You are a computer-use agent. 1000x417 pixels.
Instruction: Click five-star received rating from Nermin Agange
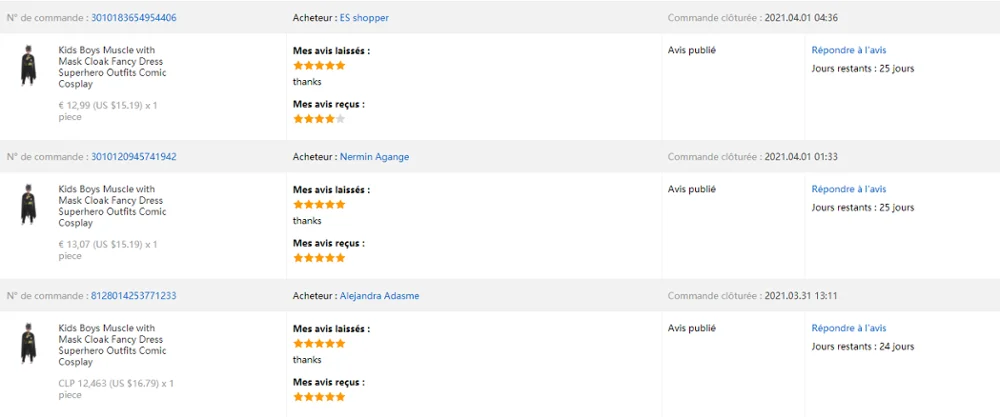(x=319, y=258)
